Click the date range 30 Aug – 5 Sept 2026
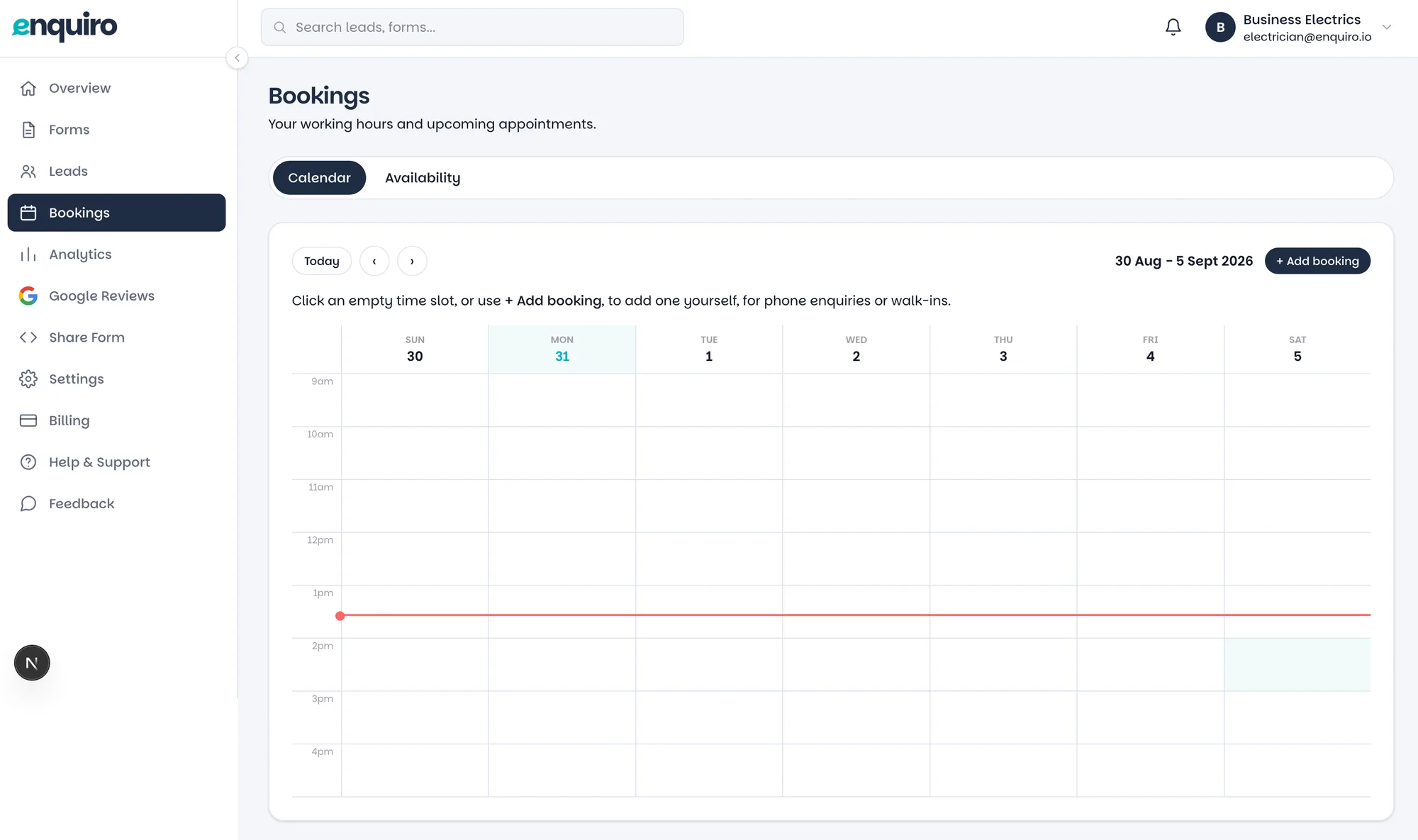The width and height of the screenshot is (1418, 840). (1184, 261)
